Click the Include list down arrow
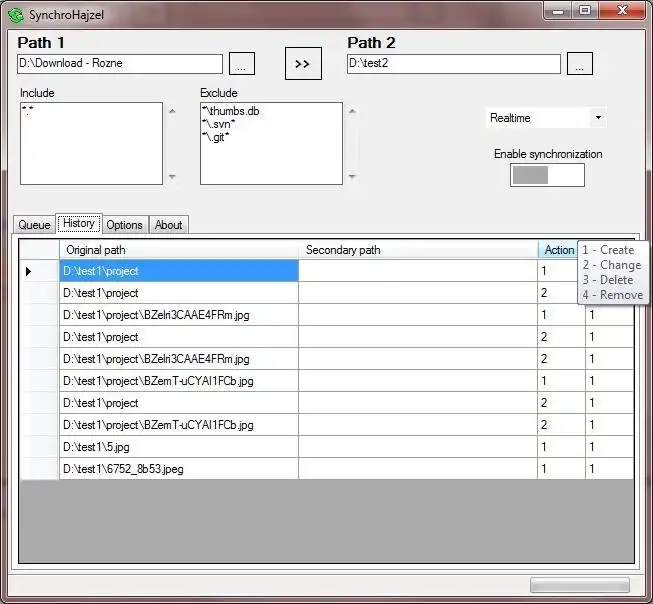The height and width of the screenshot is (604, 653). (x=172, y=177)
